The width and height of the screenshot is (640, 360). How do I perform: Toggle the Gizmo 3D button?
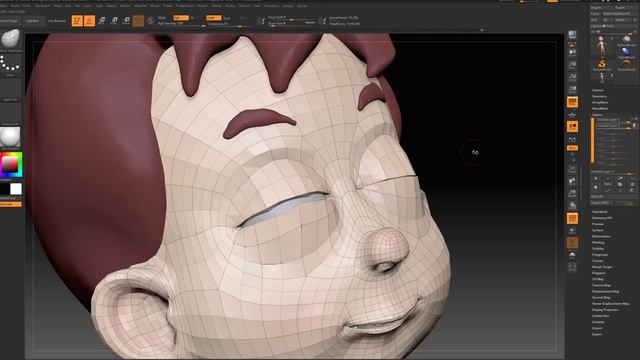(x=138, y=21)
